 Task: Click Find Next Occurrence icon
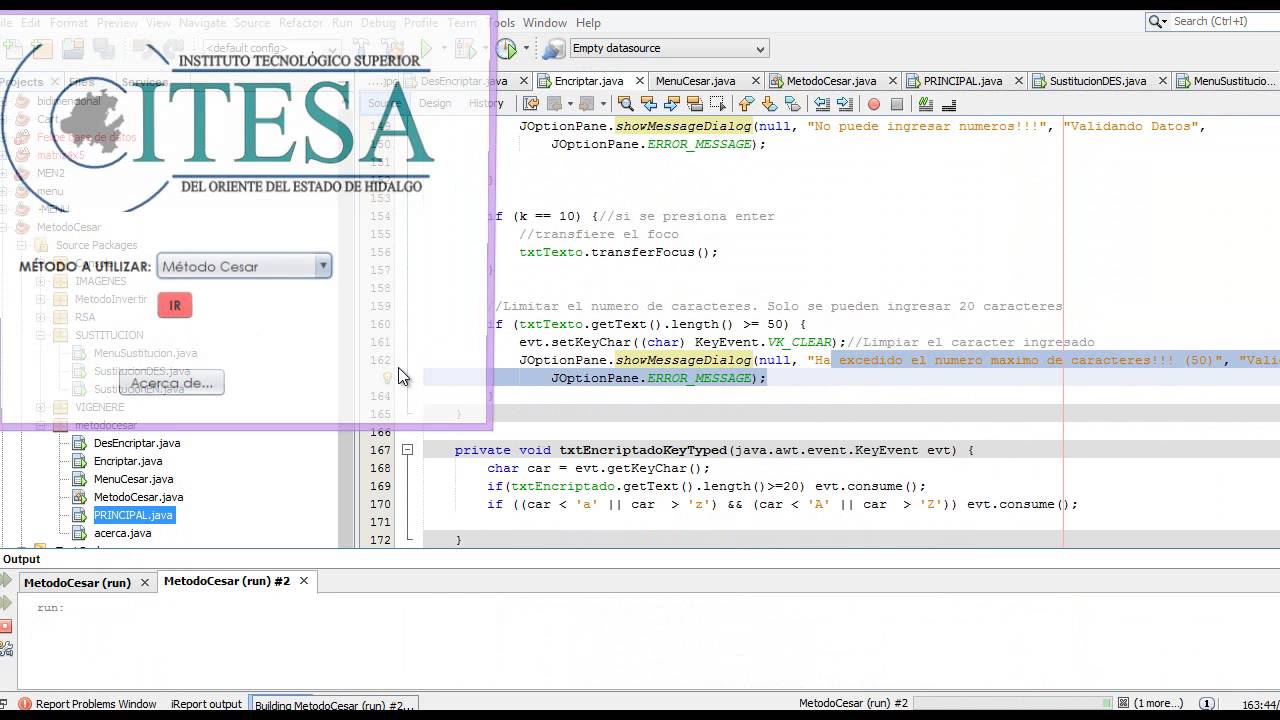pos(671,103)
